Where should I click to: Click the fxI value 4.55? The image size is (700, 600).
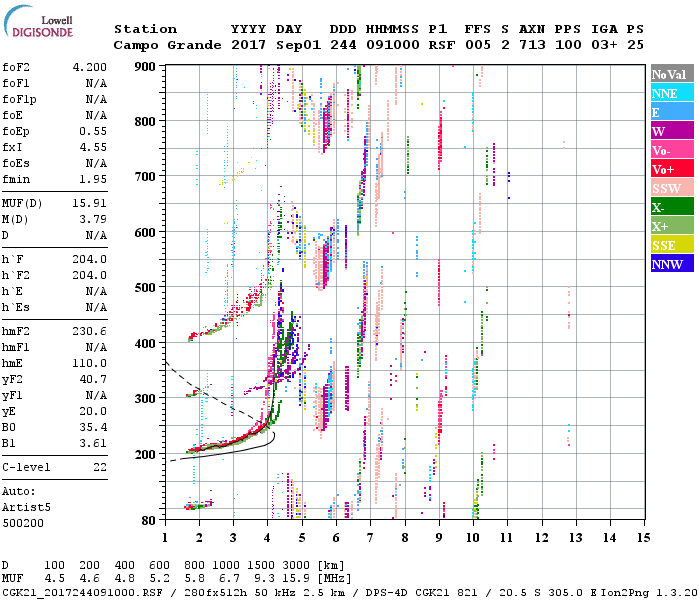(x=93, y=147)
